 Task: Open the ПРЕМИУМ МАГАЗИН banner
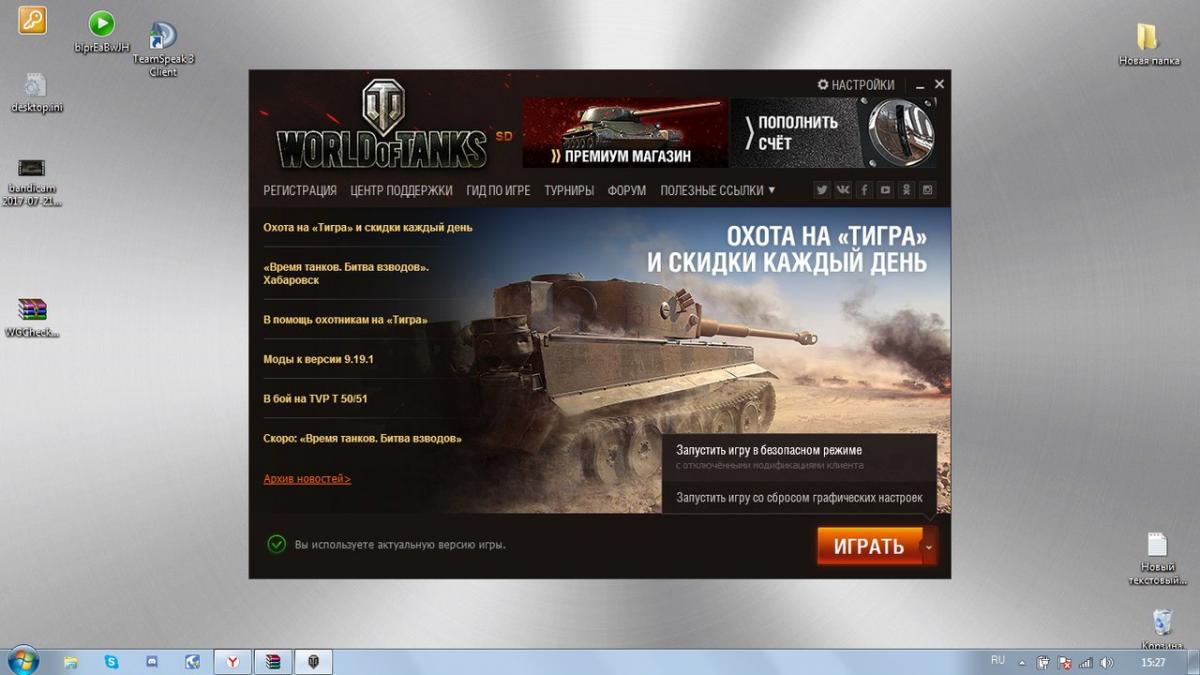(625, 132)
